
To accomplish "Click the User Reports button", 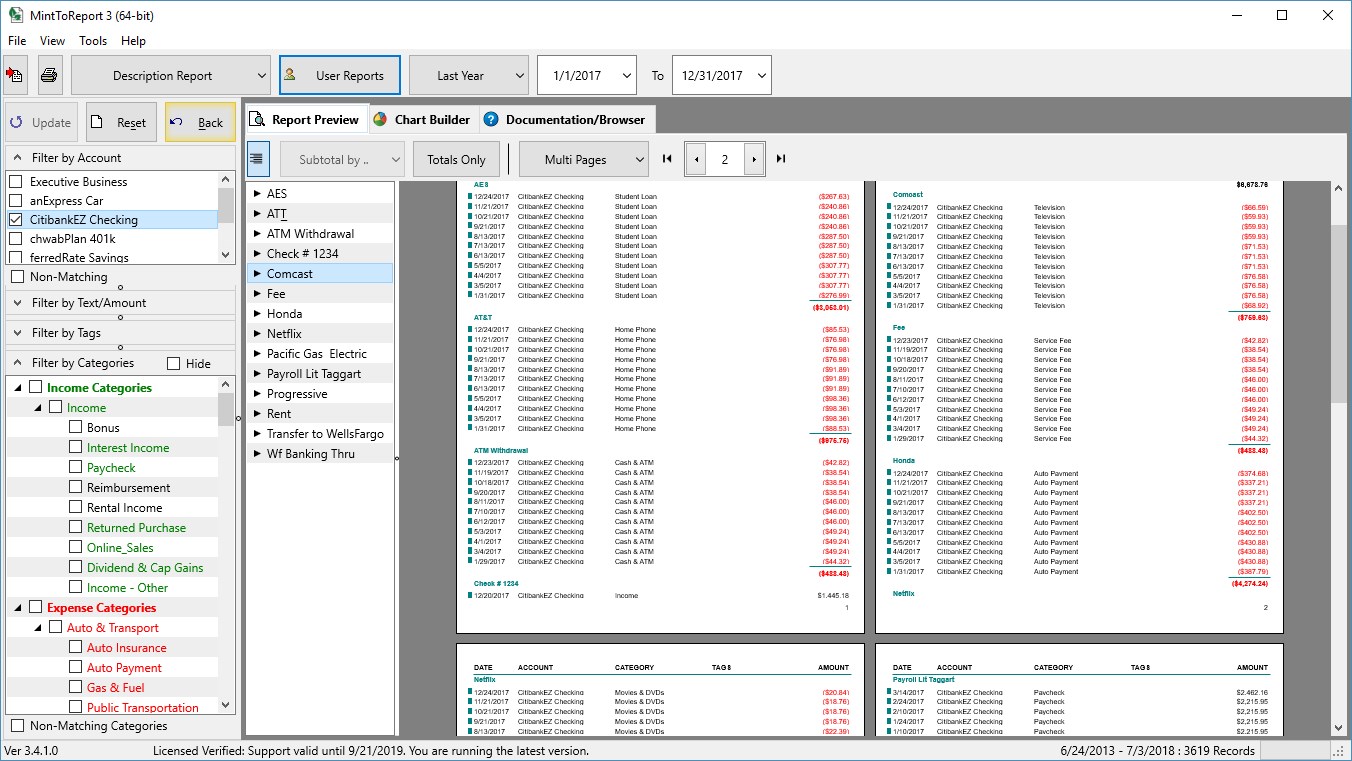I will 340,75.
